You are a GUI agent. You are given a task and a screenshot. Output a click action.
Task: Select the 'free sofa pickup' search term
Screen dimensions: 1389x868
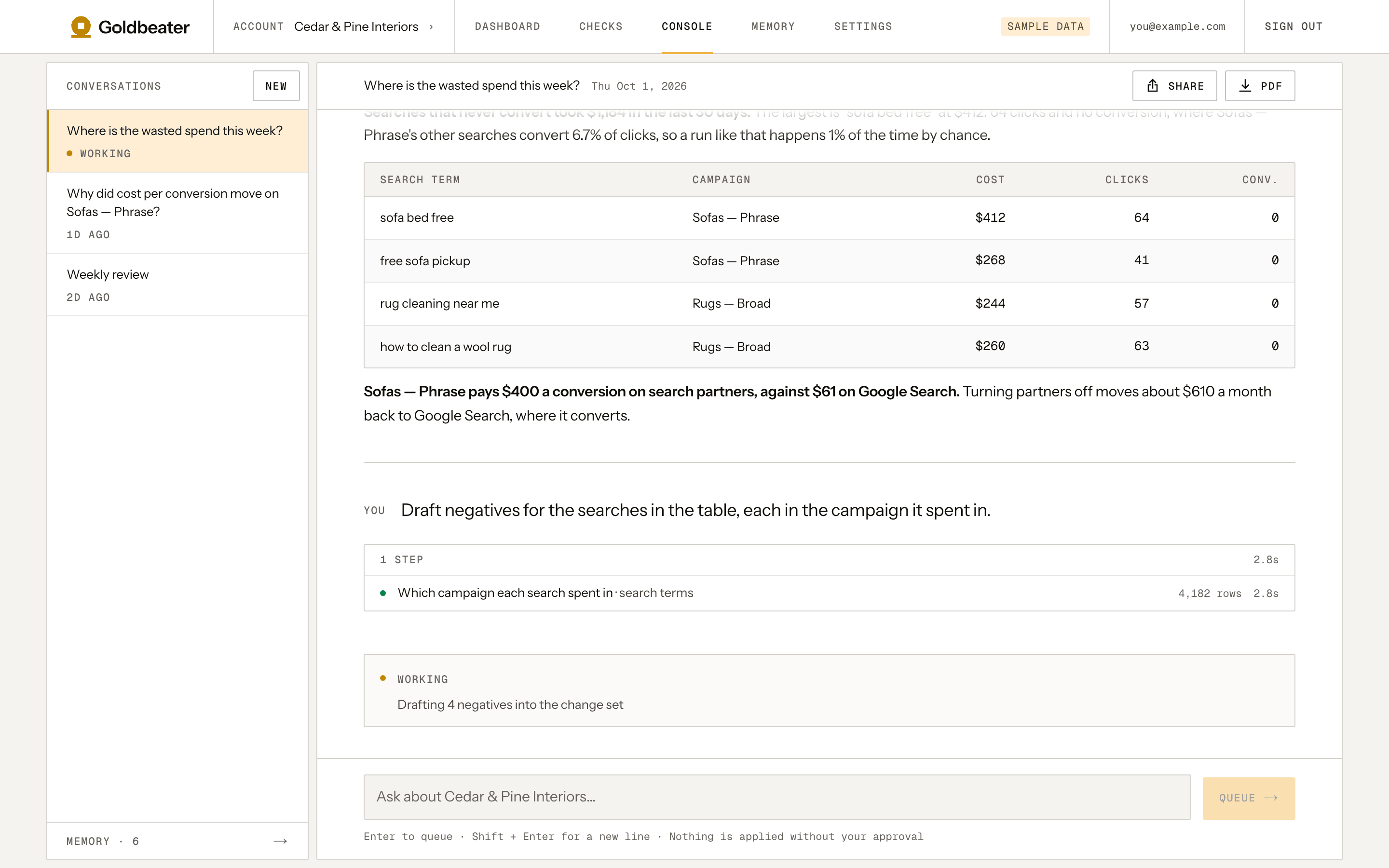(x=425, y=260)
